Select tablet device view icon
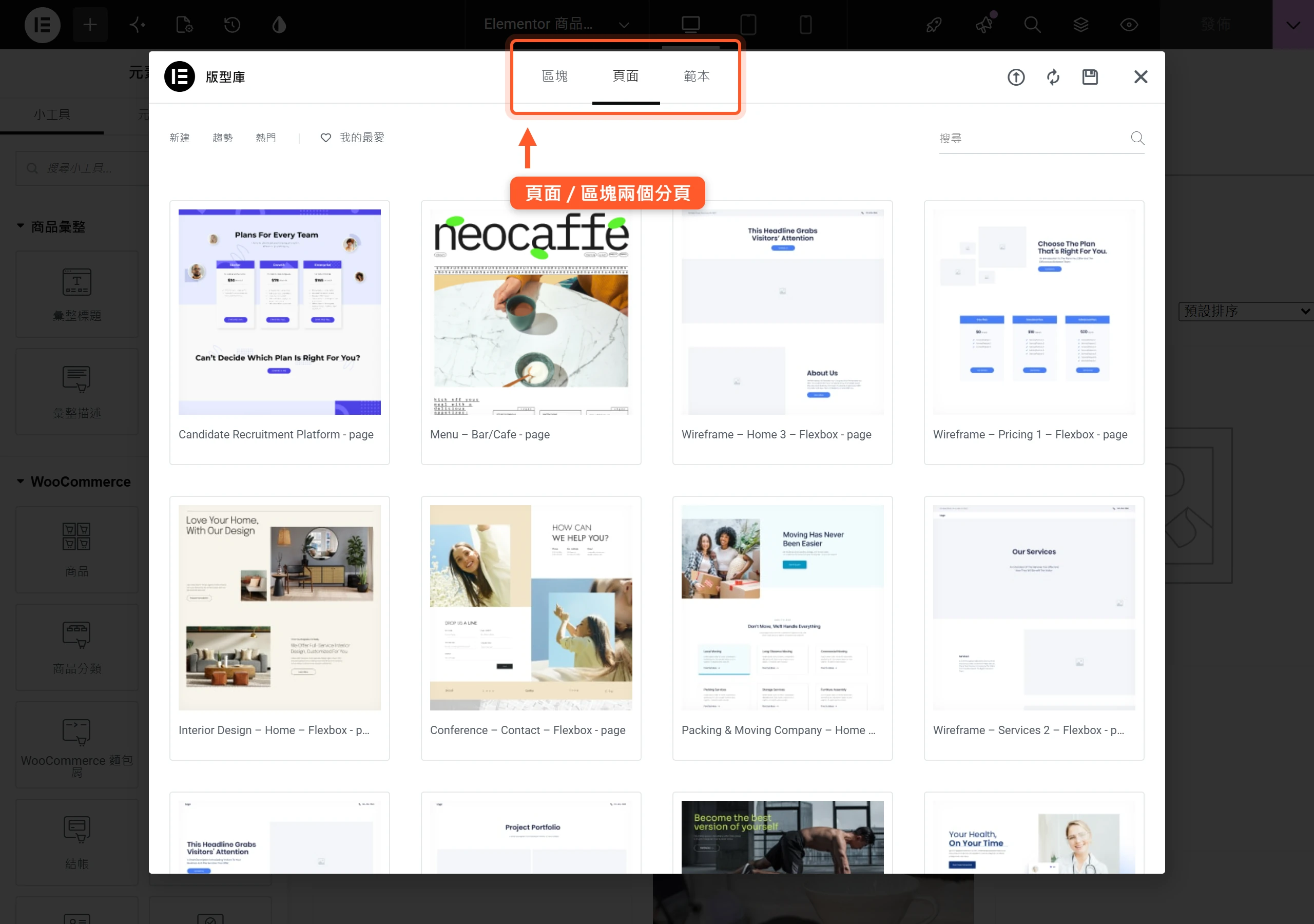Image resolution: width=1314 pixels, height=924 pixels. [748, 25]
